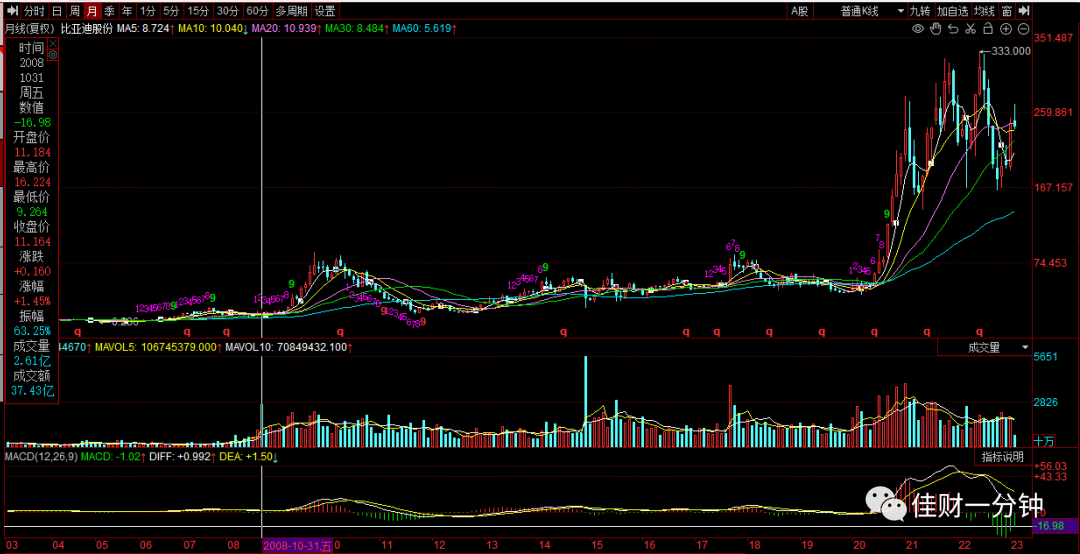Open the 多周期 multi-period view
This screenshot has height=554, width=1080.
point(291,11)
